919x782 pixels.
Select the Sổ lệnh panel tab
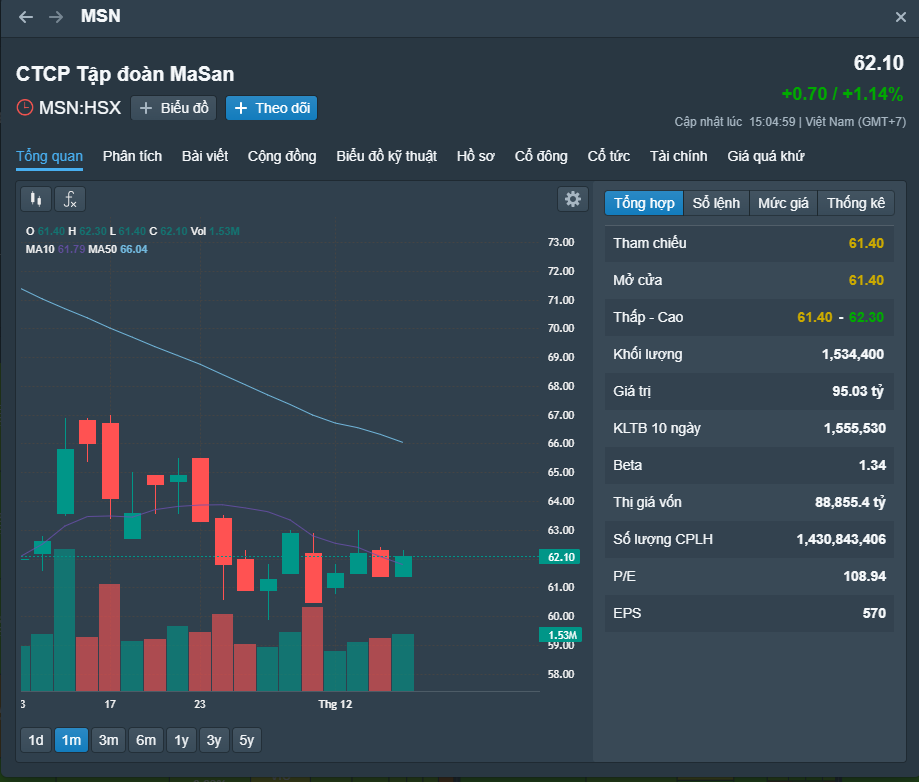coord(716,203)
